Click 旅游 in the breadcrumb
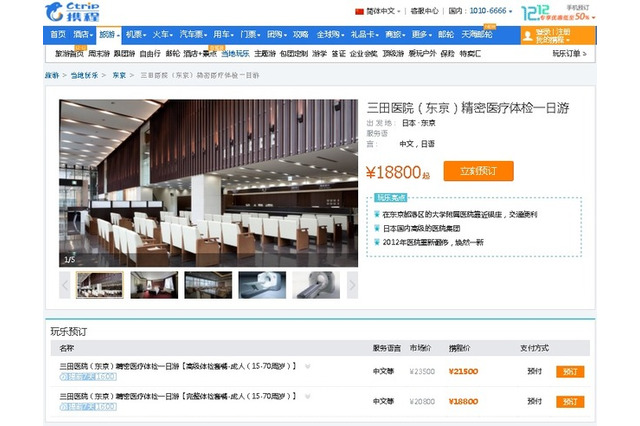 tap(52, 75)
